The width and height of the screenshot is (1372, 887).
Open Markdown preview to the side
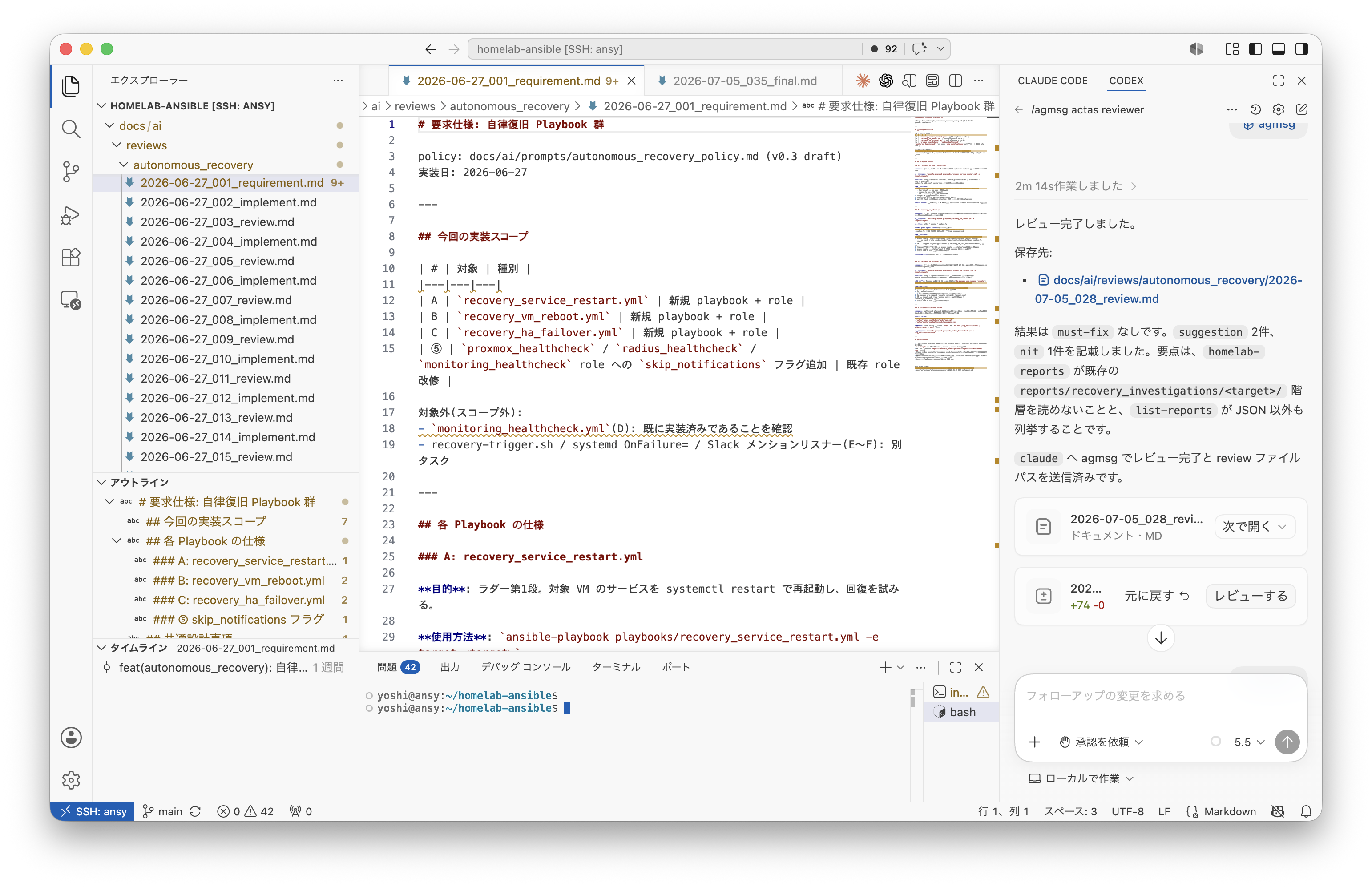click(x=909, y=81)
